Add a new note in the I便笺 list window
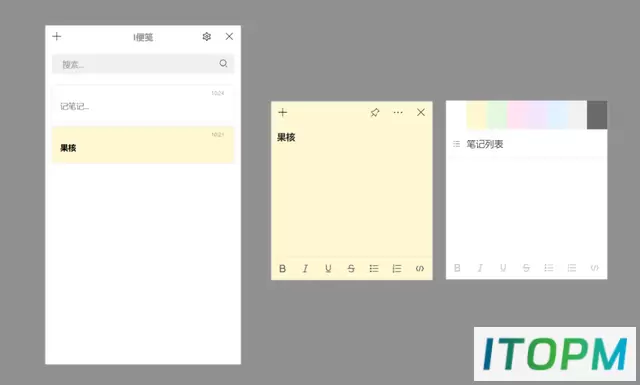 click(x=57, y=37)
